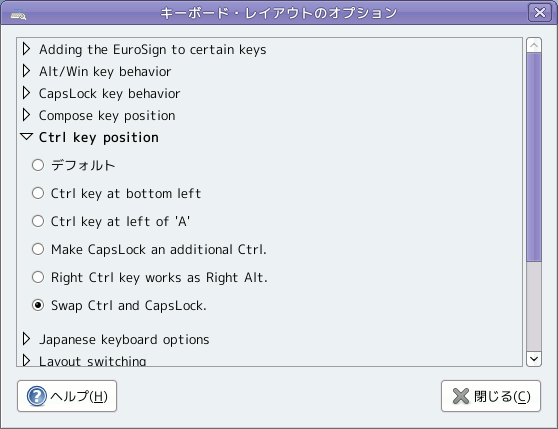The image size is (558, 429).
Task: Select Ctrl key at bottom left
Action: (x=38, y=193)
